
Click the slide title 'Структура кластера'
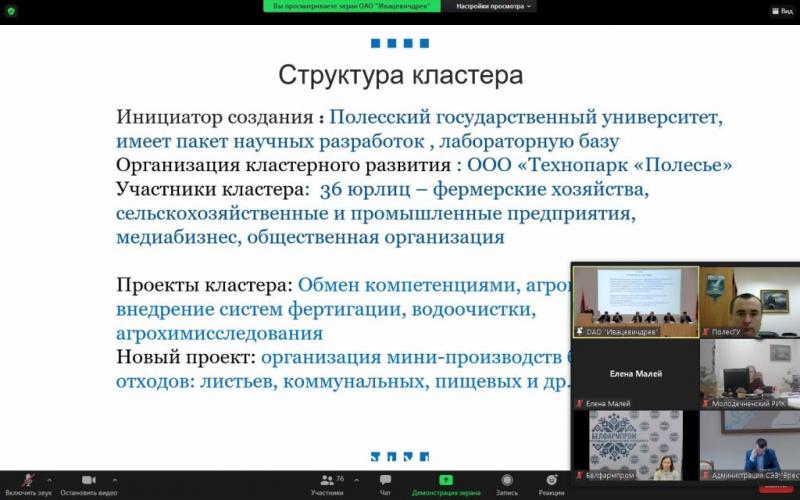click(x=401, y=75)
